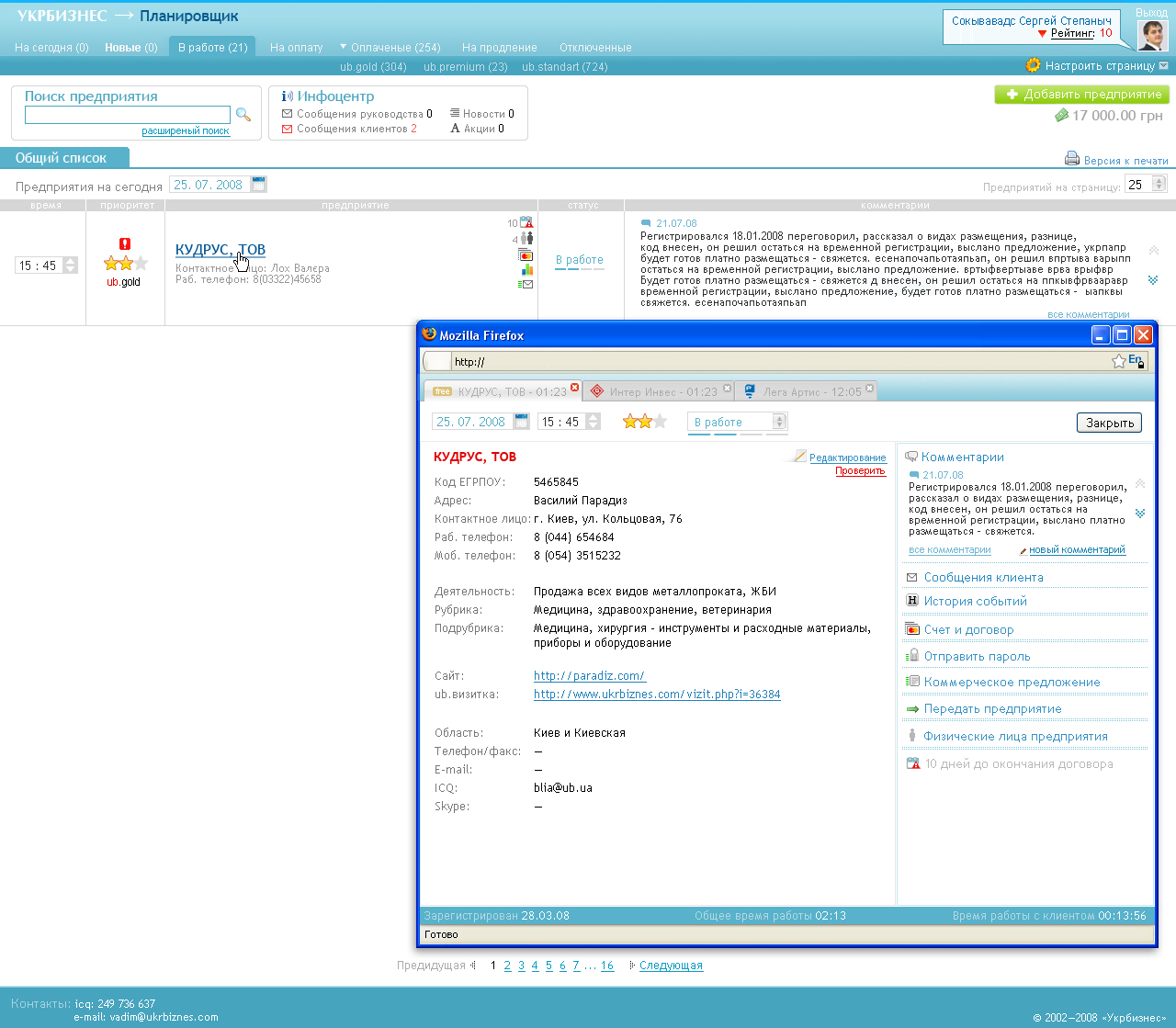
Task: Click the contract expiry calendar icon in КУДРУС row
Action: coord(526,222)
